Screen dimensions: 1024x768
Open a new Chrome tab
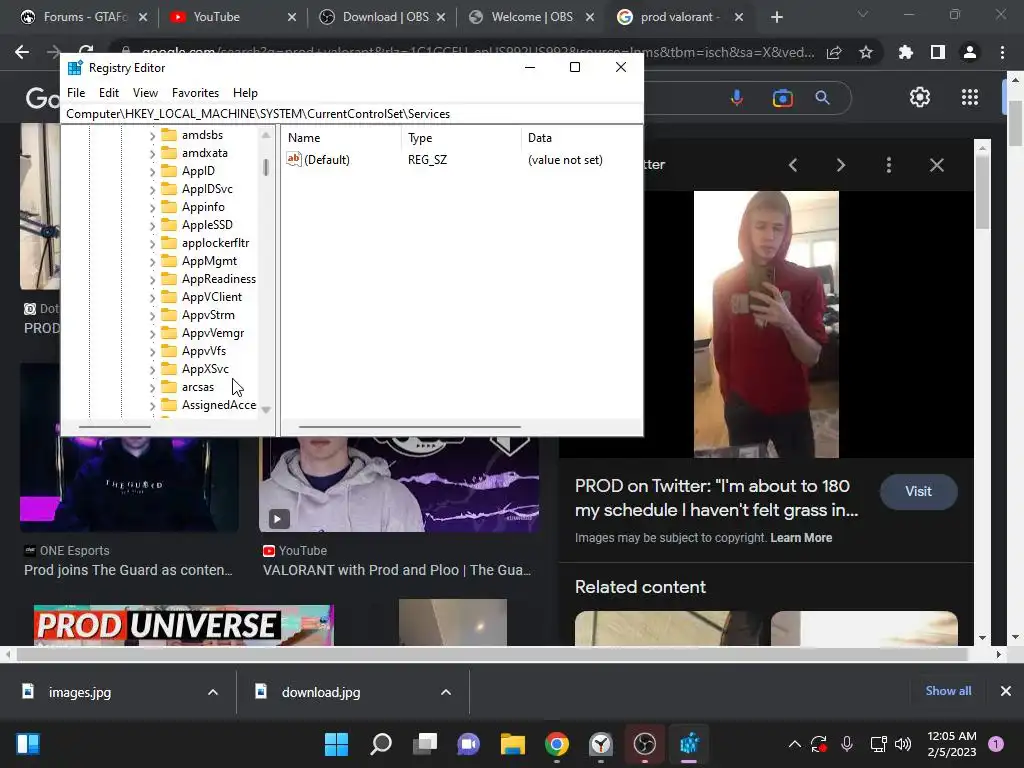pyautogui.click(x=776, y=17)
